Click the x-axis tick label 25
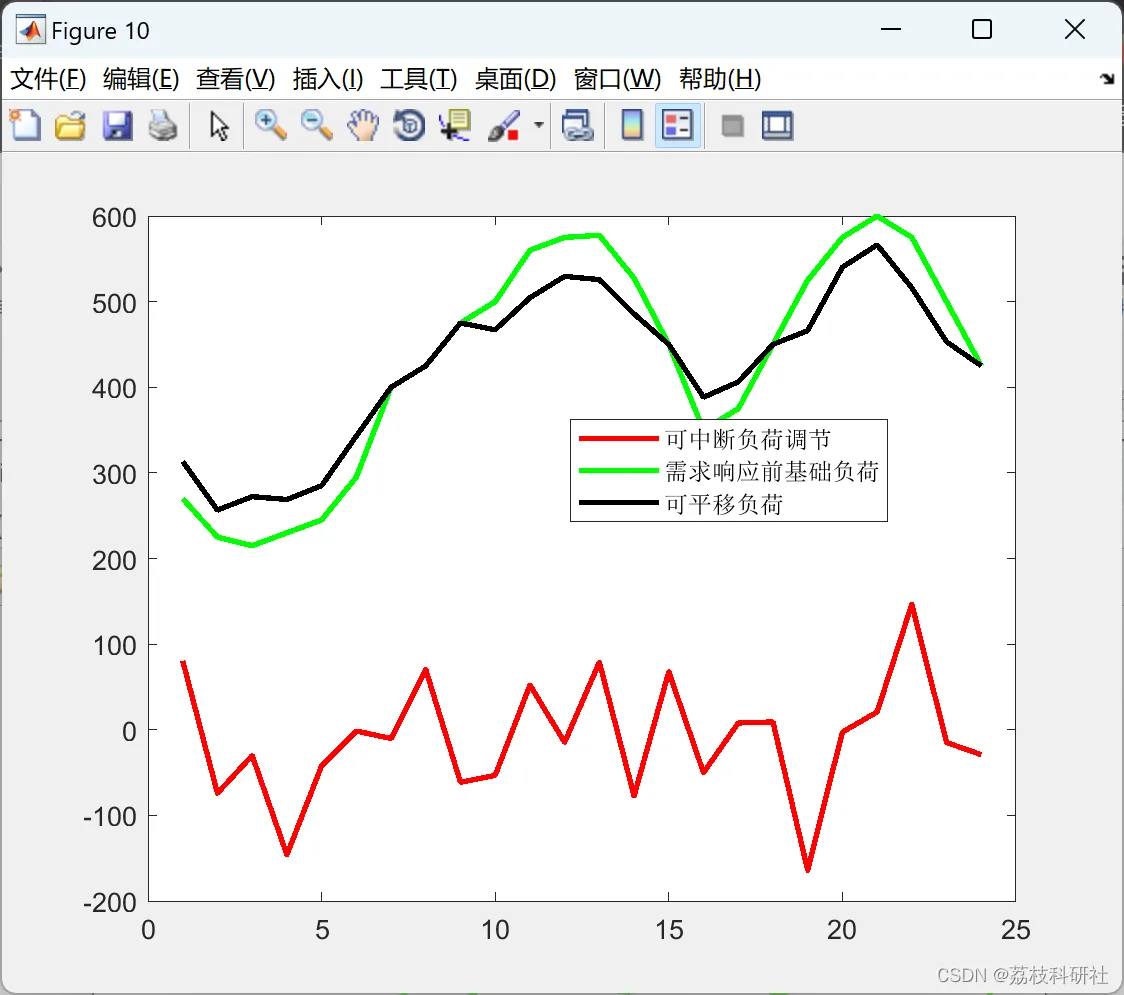1124x995 pixels. 1016,930
